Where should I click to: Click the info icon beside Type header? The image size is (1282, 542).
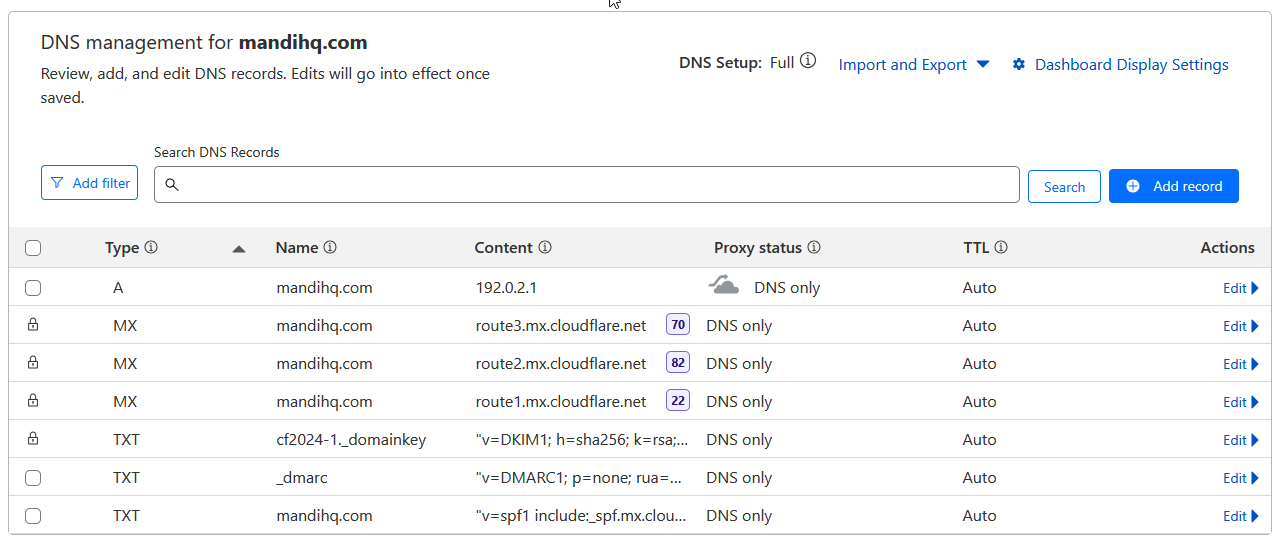point(151,247)
